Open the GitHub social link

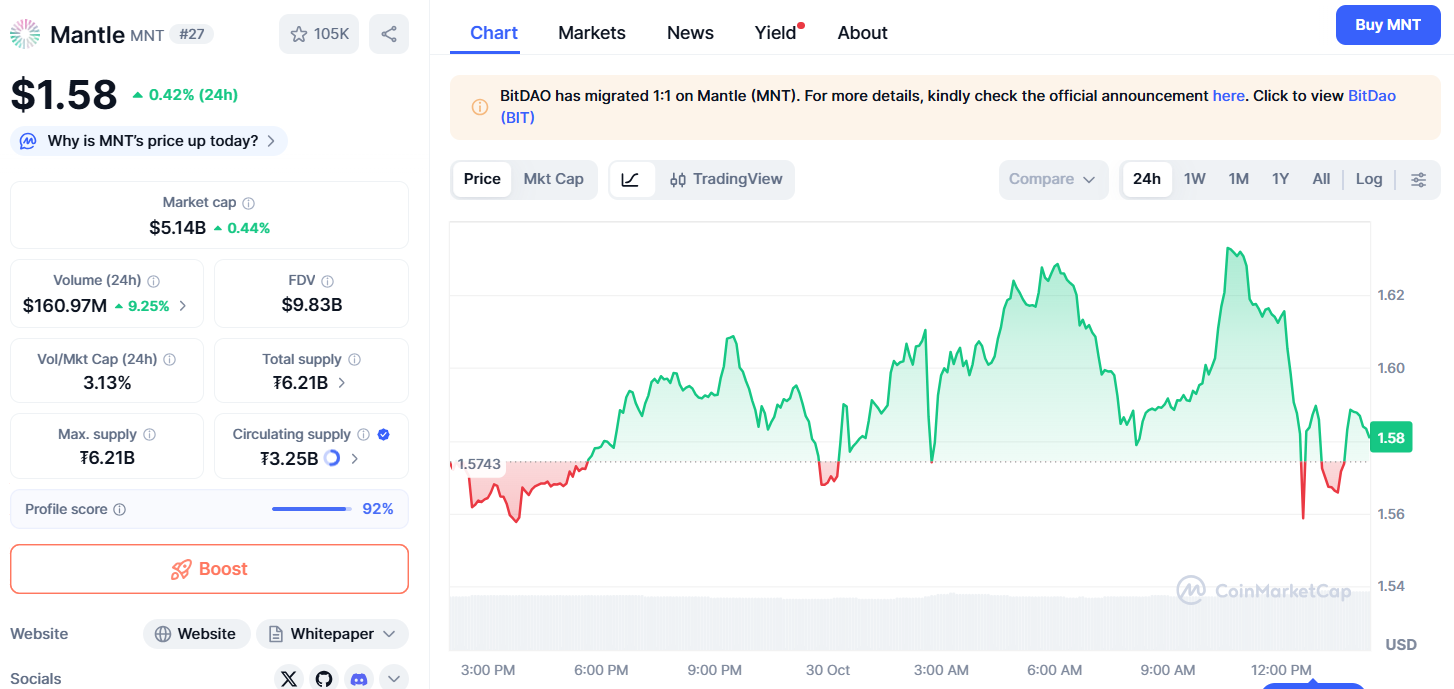point(324,679)
